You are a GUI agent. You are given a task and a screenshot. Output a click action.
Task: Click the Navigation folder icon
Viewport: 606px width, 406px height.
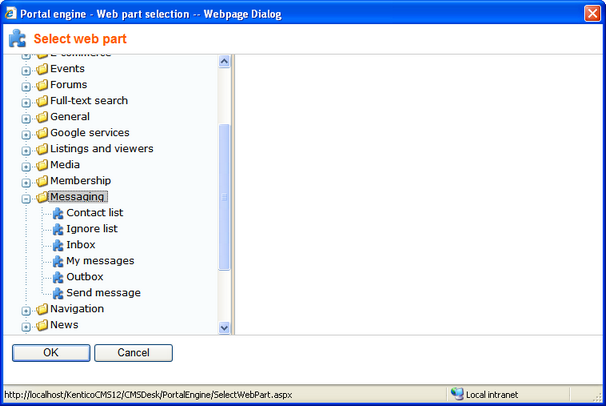(x=42, y=309)
